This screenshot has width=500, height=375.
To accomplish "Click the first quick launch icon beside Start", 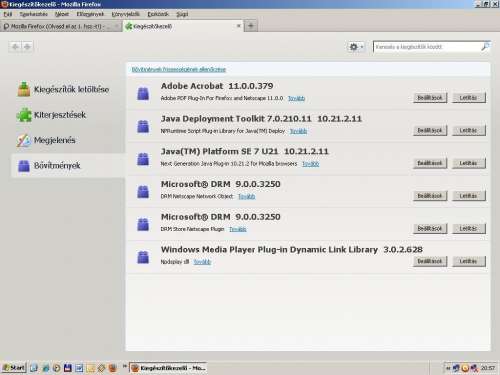I will click(x=34, y=368).
